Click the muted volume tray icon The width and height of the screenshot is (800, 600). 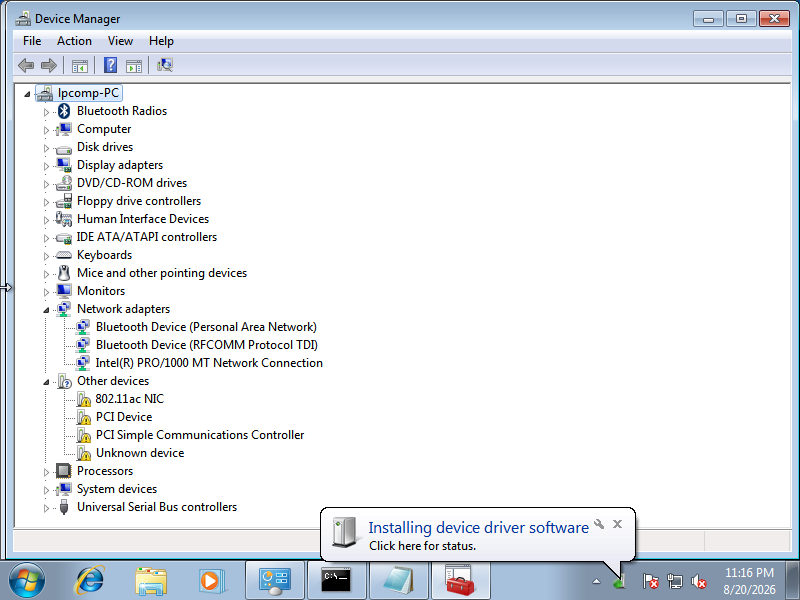tap(698, 581)
